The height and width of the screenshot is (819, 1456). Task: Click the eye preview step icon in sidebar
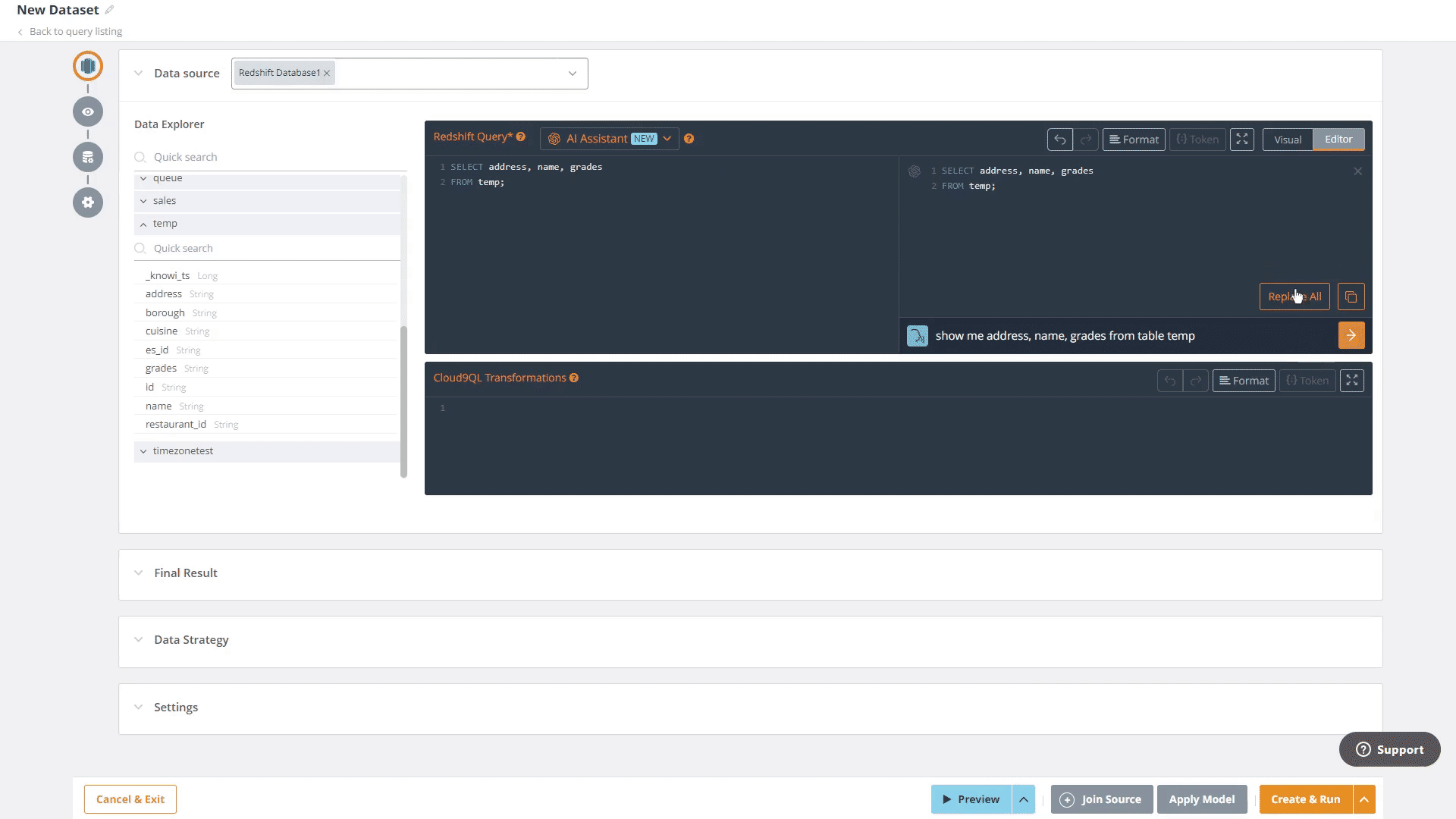pos(88,111)
